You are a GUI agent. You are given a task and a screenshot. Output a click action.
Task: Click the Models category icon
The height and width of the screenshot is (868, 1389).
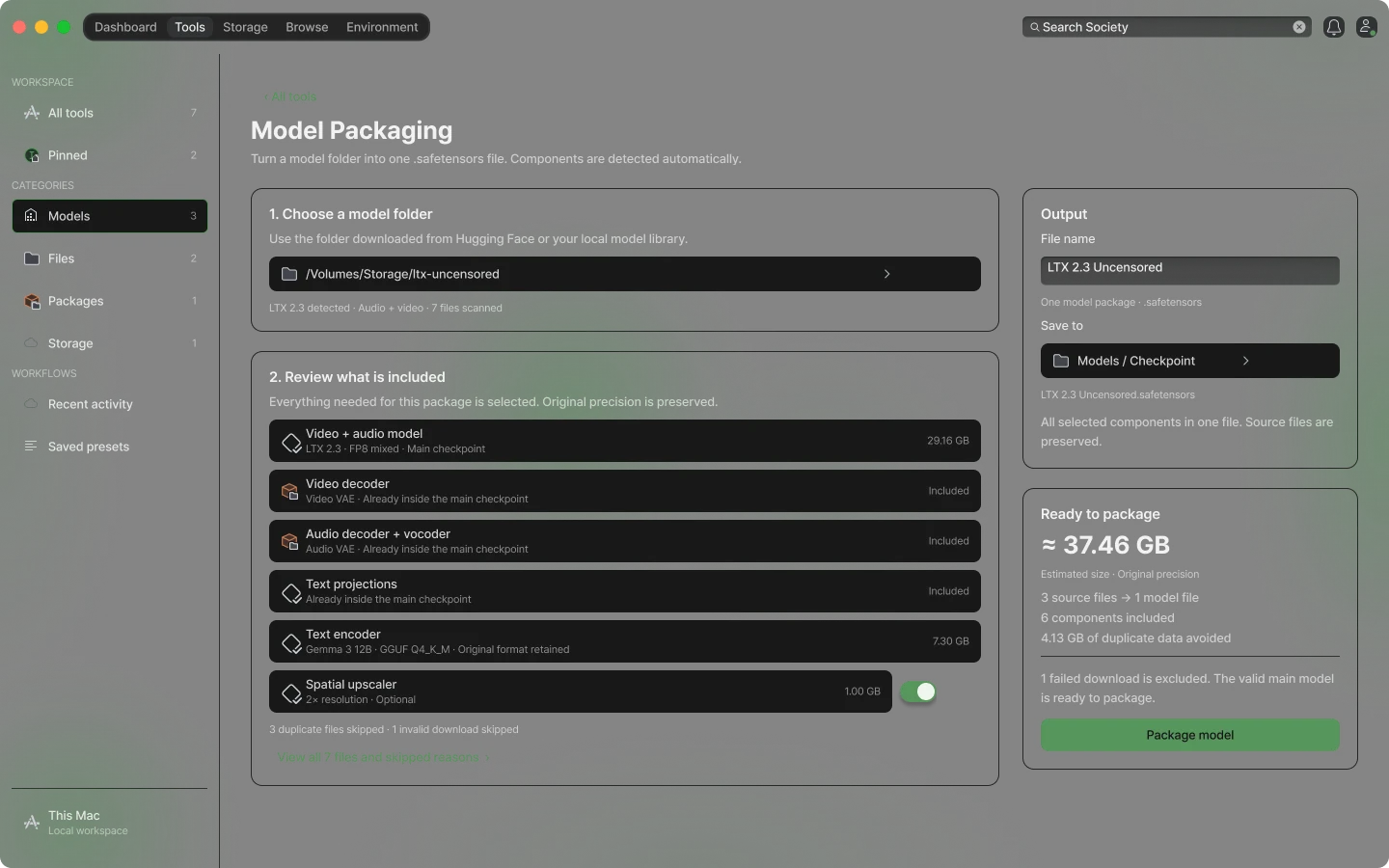coord(32,216)
